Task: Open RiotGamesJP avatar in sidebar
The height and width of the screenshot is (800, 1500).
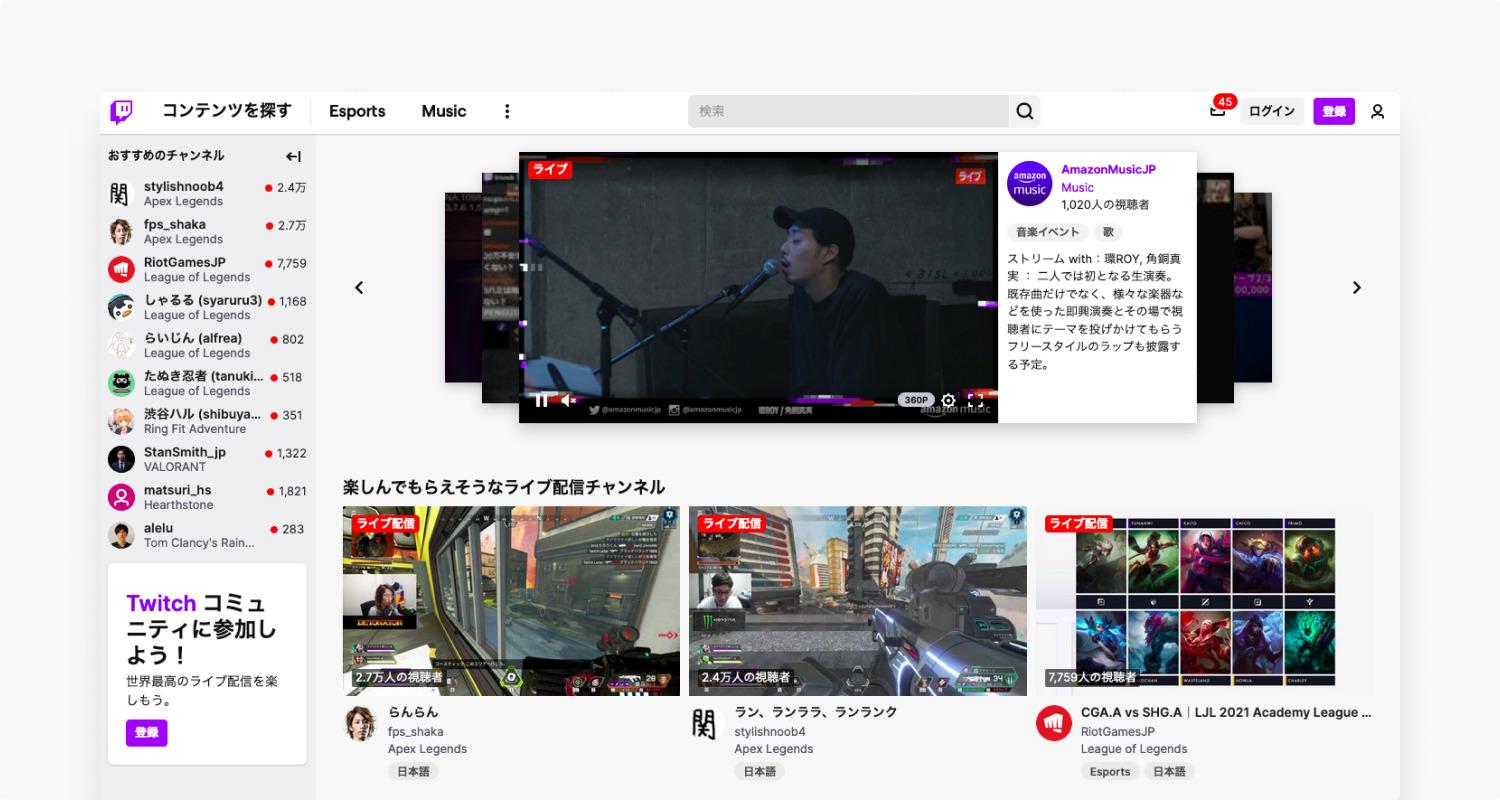Action: pos(121,270)
